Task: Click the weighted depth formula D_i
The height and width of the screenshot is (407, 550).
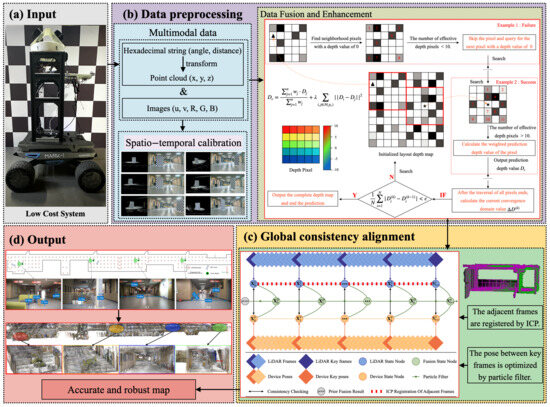Action: tap(314, 98)
